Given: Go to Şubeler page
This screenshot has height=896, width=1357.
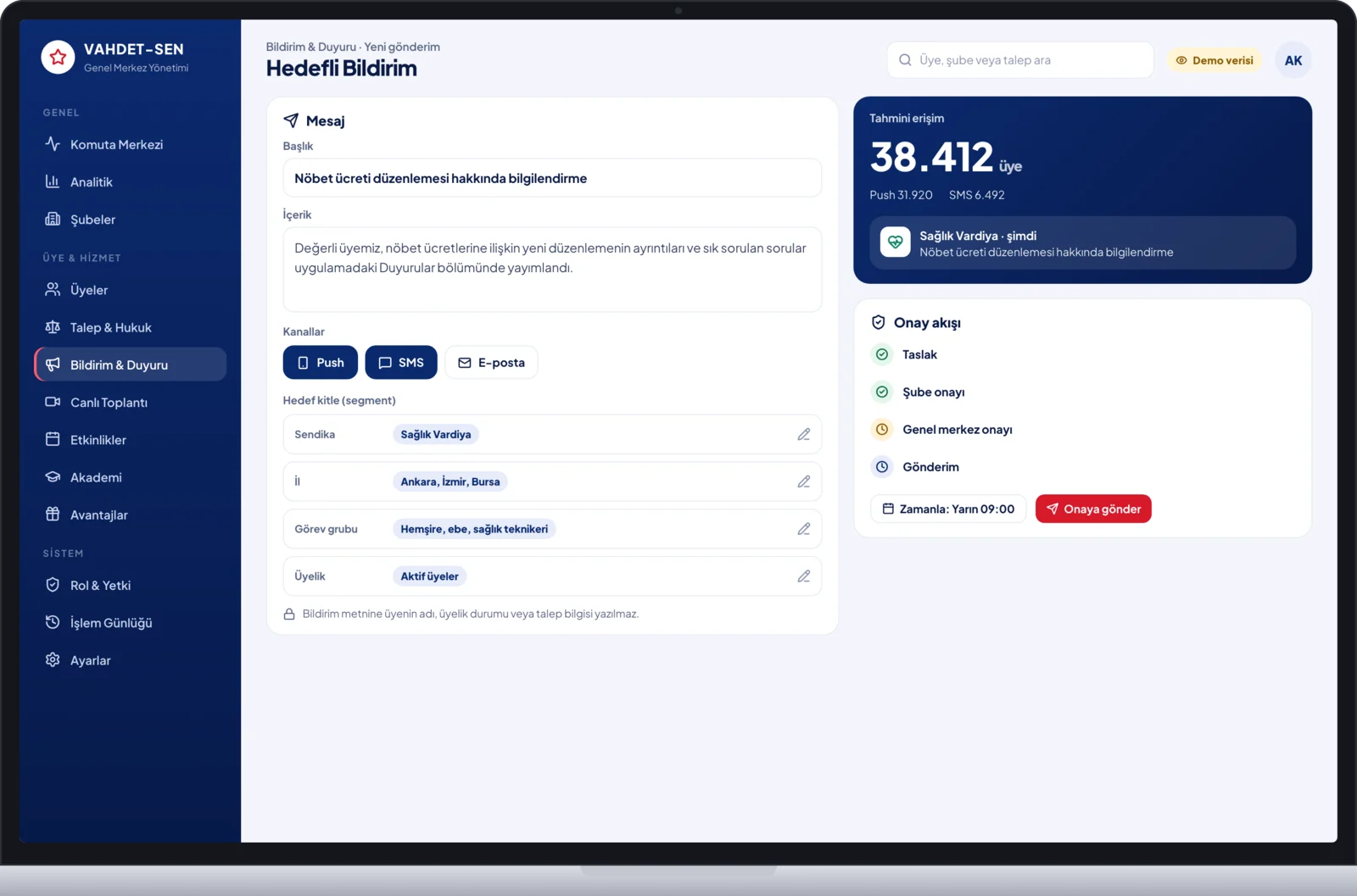Looking at the screenshot, I should [x=130, y=219].
